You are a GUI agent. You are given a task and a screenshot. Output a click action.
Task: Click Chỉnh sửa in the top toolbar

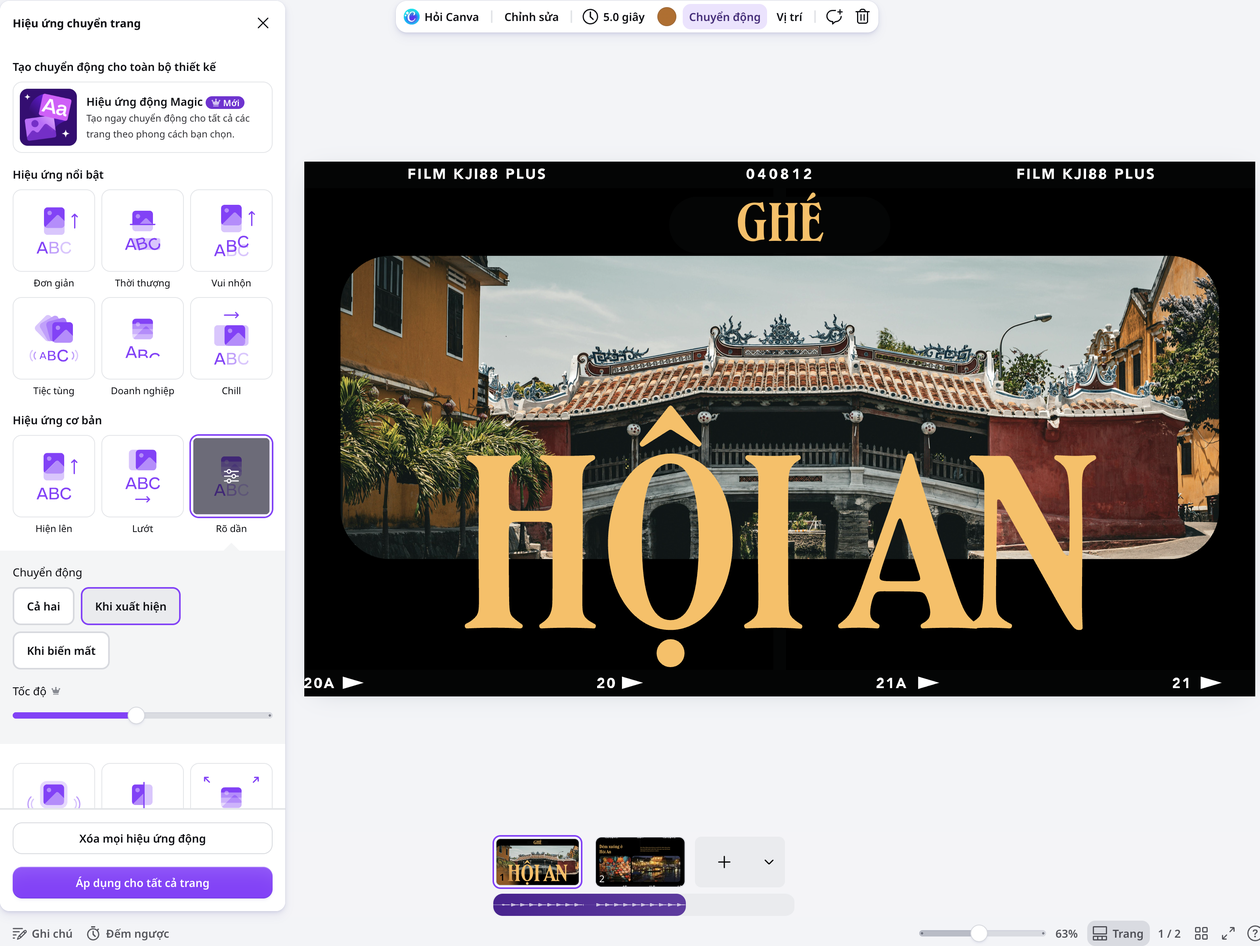click(x=531, y=17)
